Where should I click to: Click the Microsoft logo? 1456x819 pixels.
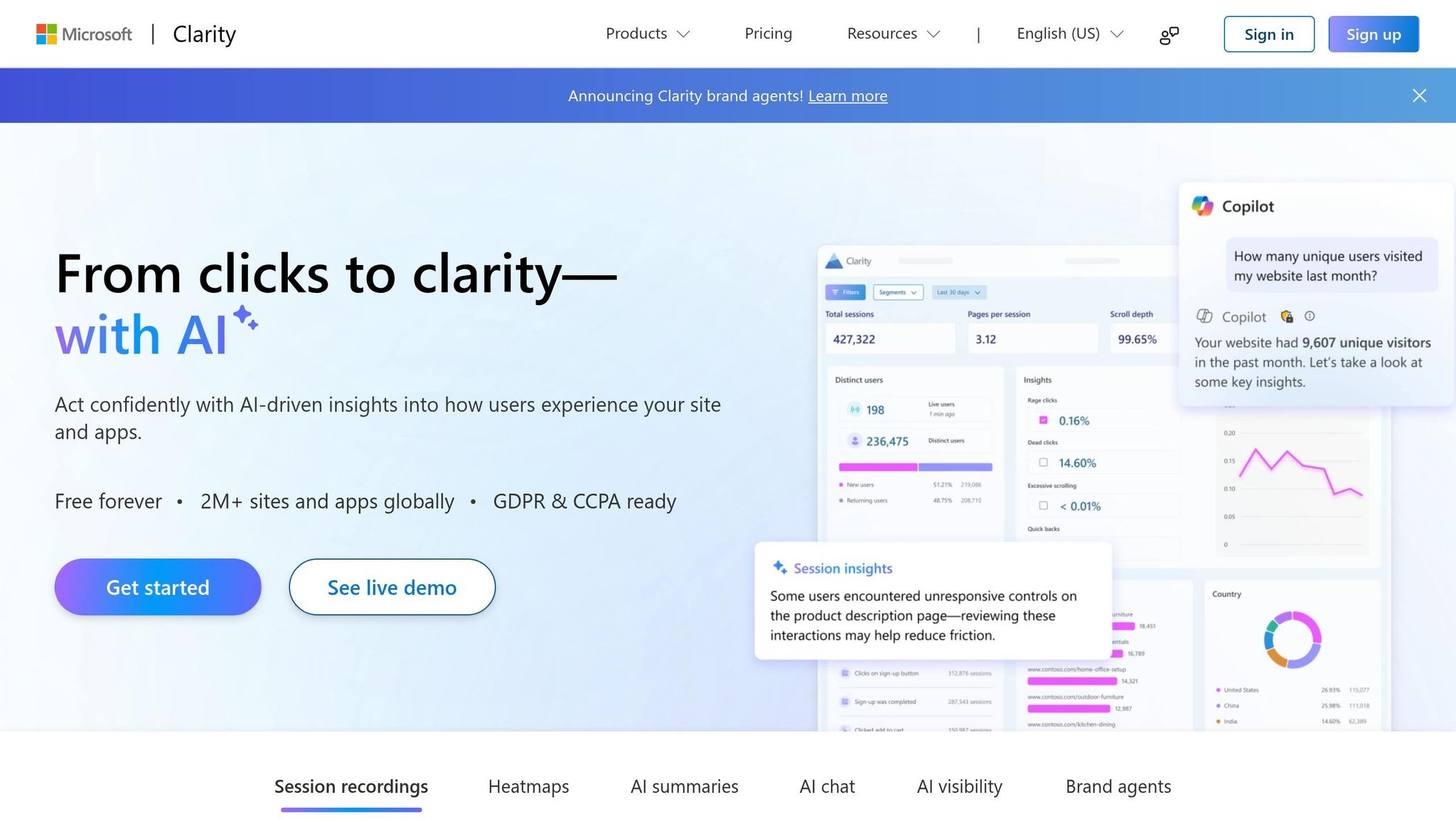click(x=84, y=34)
